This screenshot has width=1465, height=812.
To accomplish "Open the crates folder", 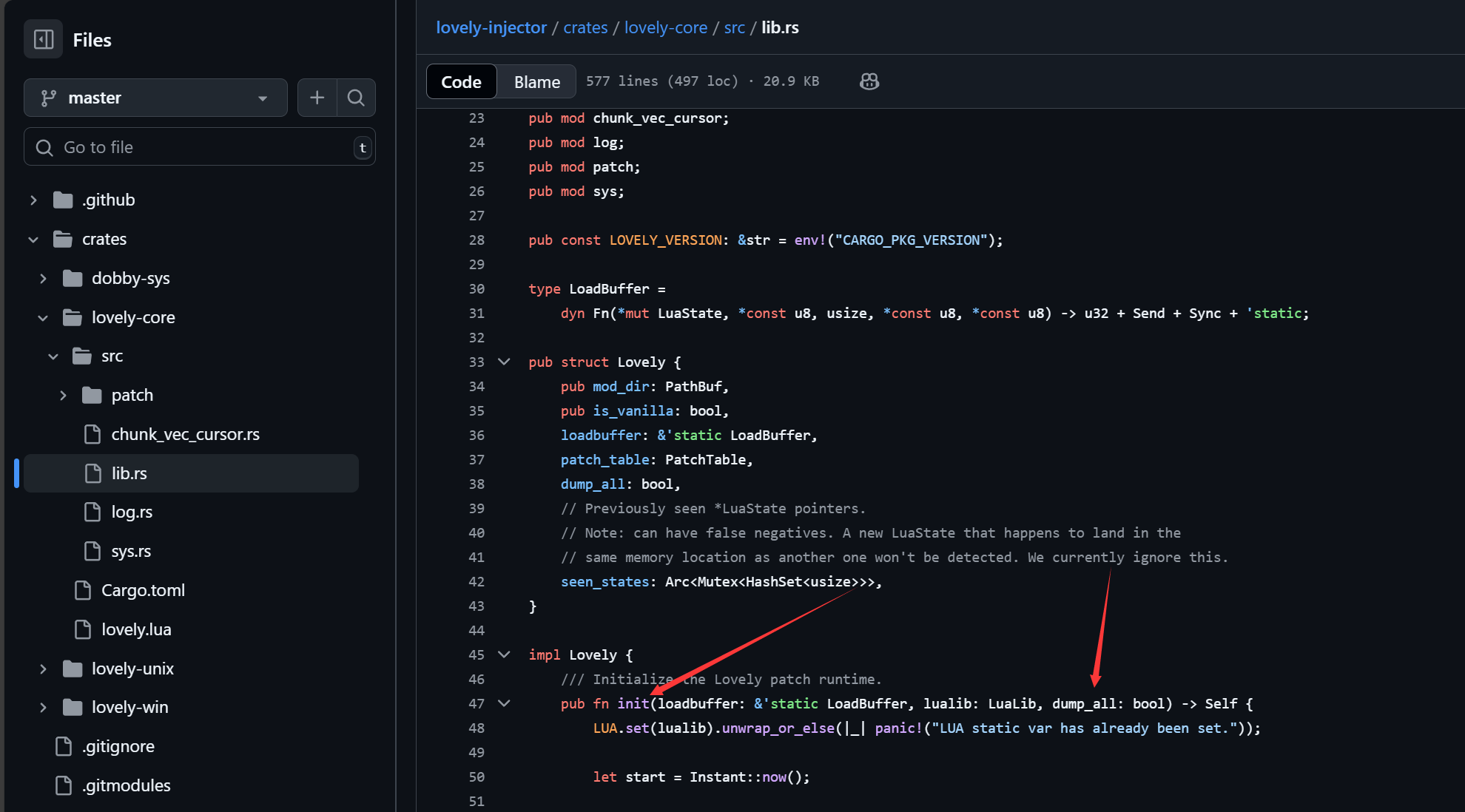I will click(x=104, y=240).
